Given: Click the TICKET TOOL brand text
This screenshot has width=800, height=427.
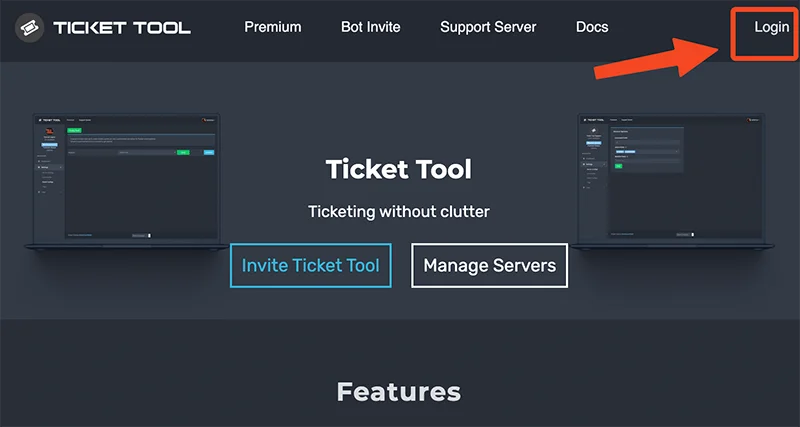Looking at the screenshot, I should pos(122,28).
